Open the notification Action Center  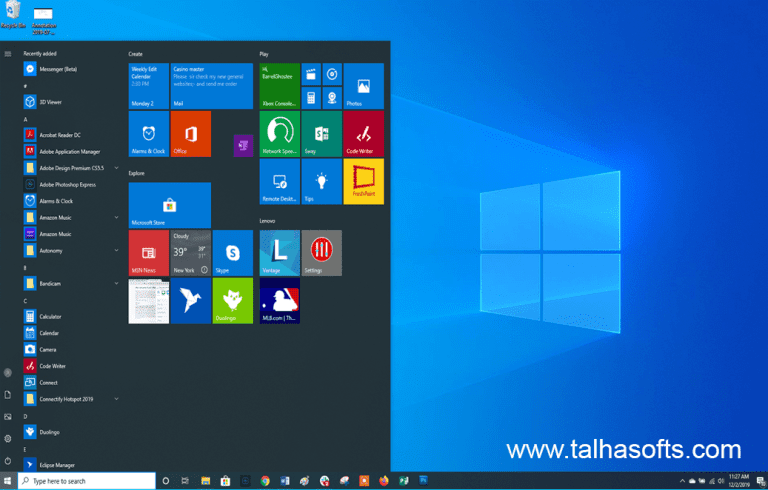761,481
